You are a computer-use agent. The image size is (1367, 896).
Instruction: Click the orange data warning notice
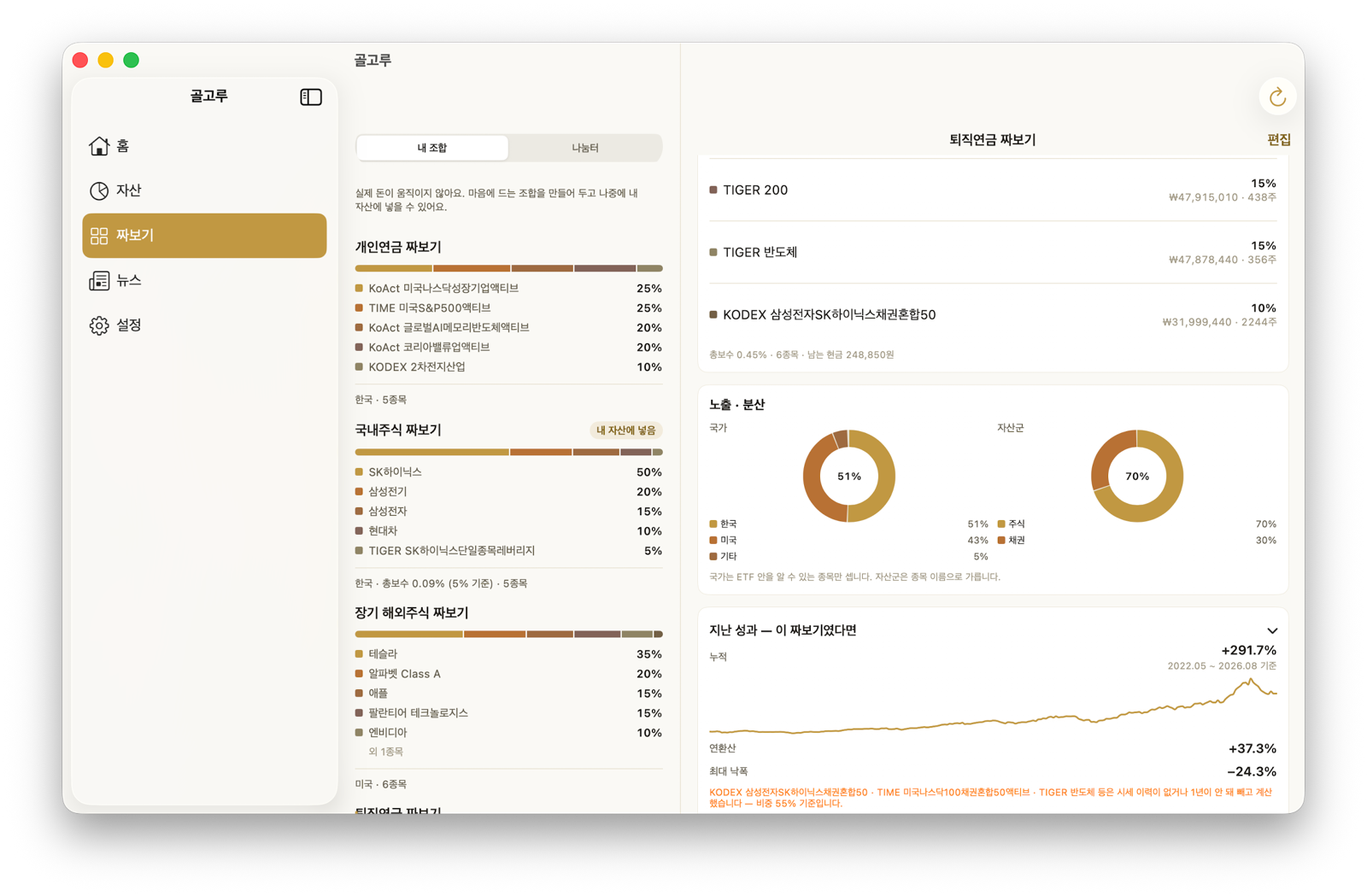[x=991, y=798]
